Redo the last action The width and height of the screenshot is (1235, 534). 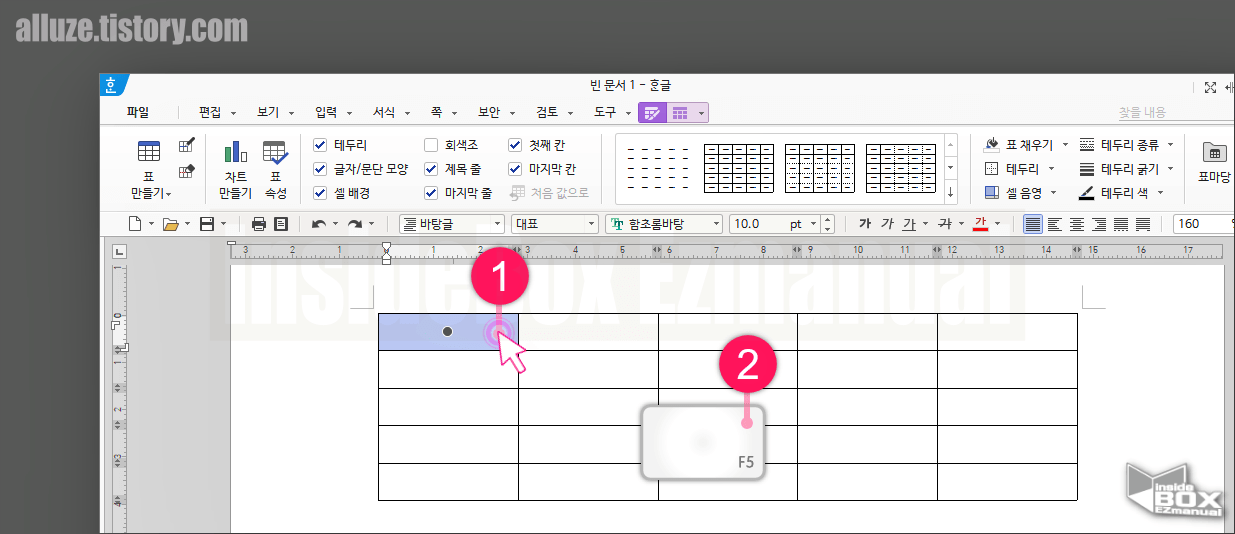click(354, 224)
